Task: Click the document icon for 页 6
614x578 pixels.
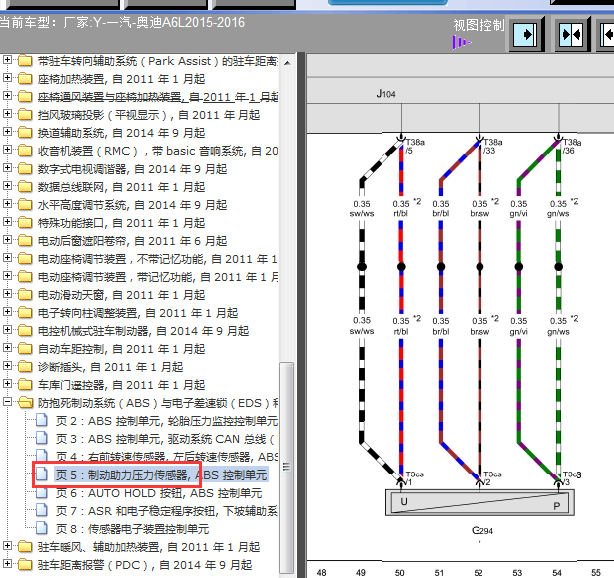Action: coord(42,492)
